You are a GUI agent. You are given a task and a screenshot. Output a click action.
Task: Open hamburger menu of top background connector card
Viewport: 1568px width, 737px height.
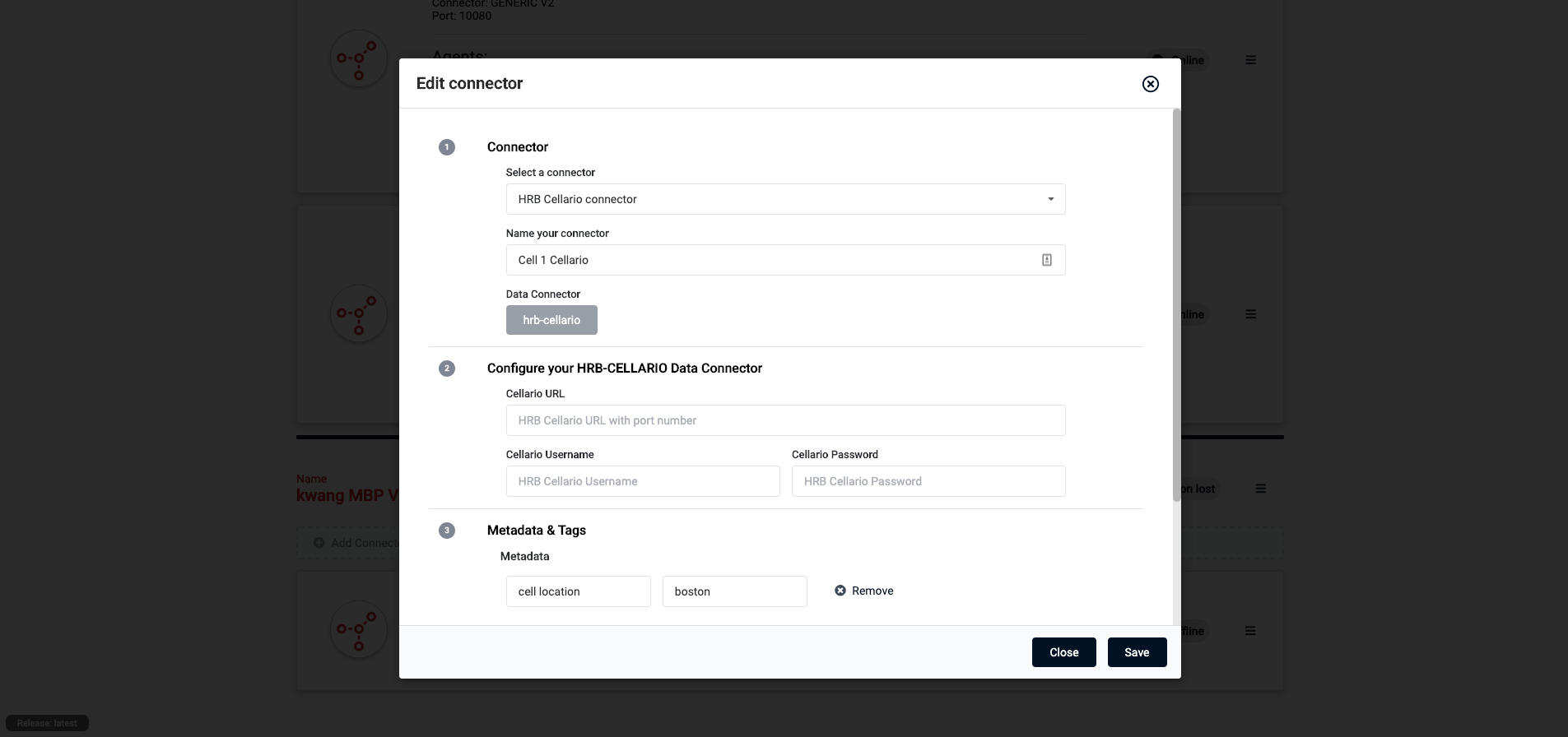coord(1250,60)
